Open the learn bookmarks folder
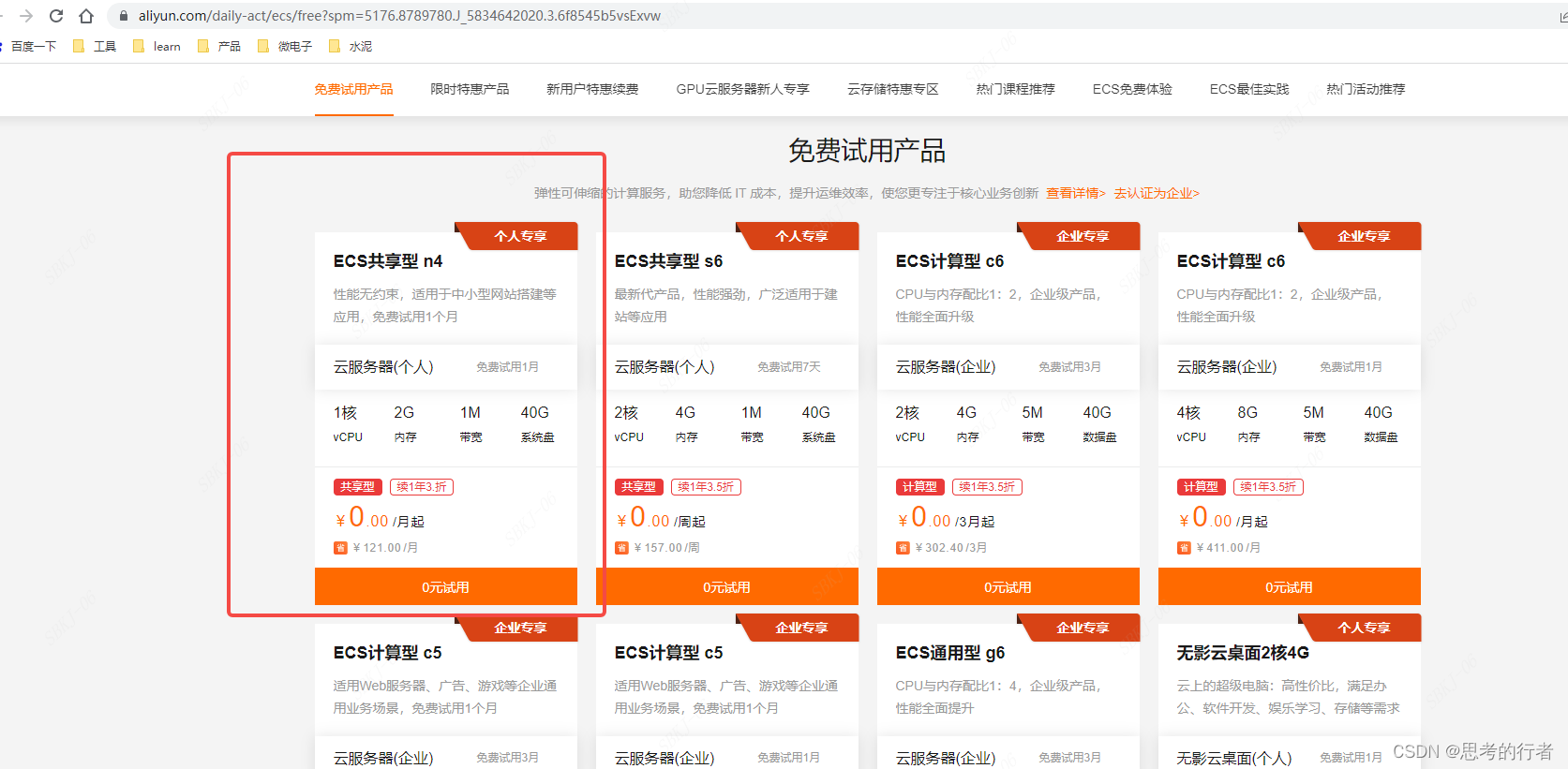 [x=157, y=46]
